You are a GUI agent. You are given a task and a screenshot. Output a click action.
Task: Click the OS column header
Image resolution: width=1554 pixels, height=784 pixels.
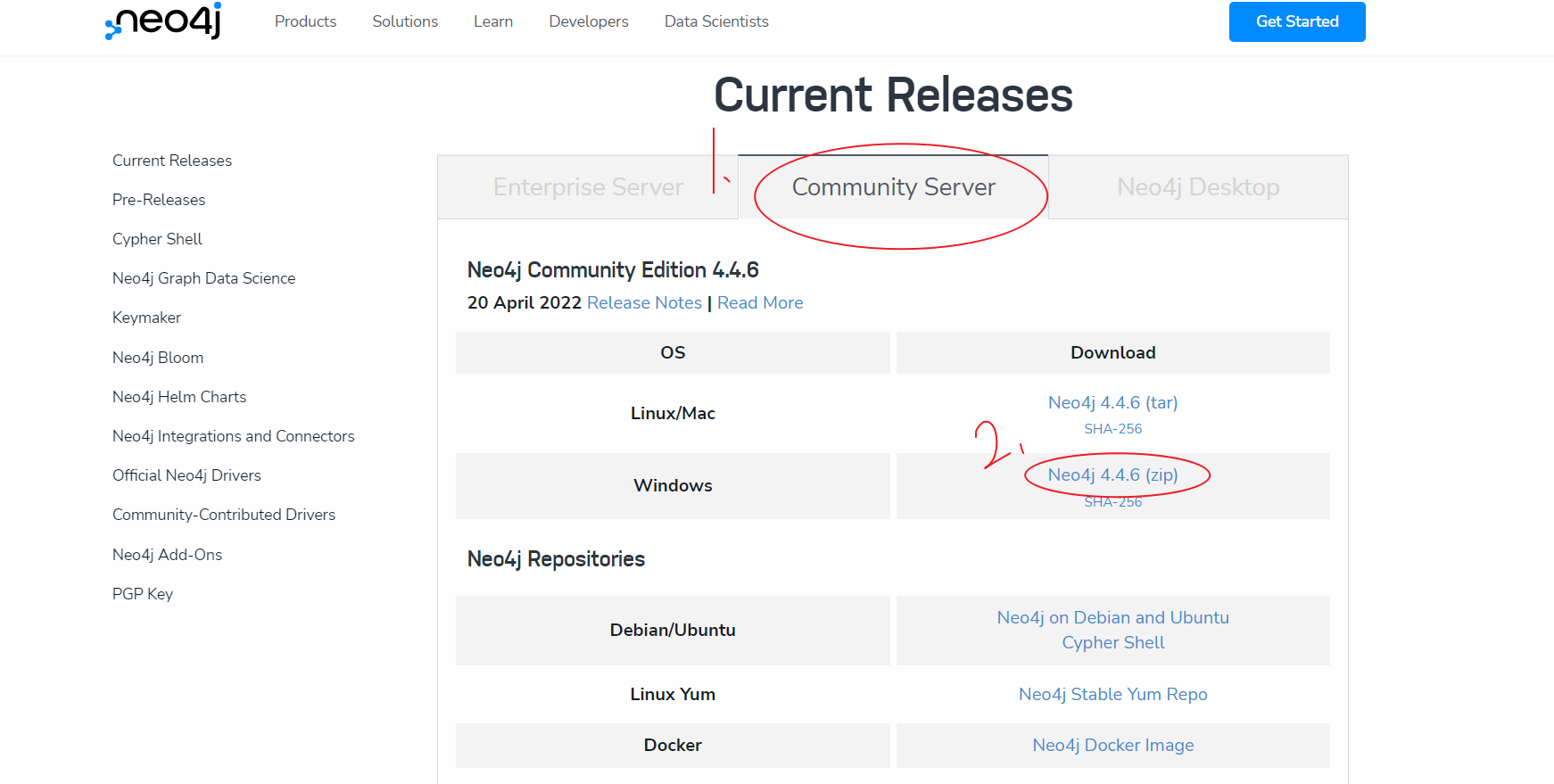point(673,352)
